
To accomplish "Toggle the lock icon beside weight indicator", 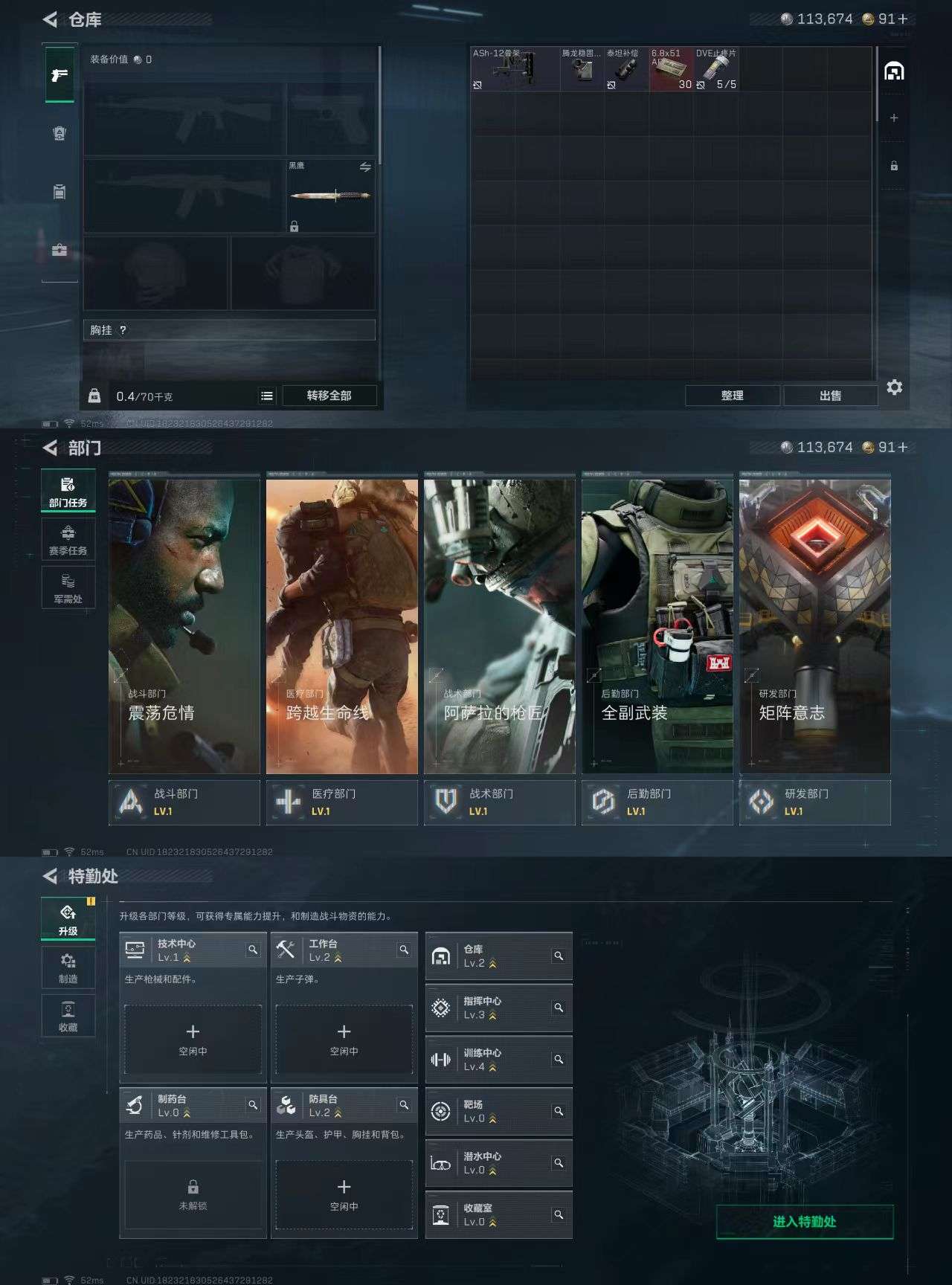I will [94, 396].
